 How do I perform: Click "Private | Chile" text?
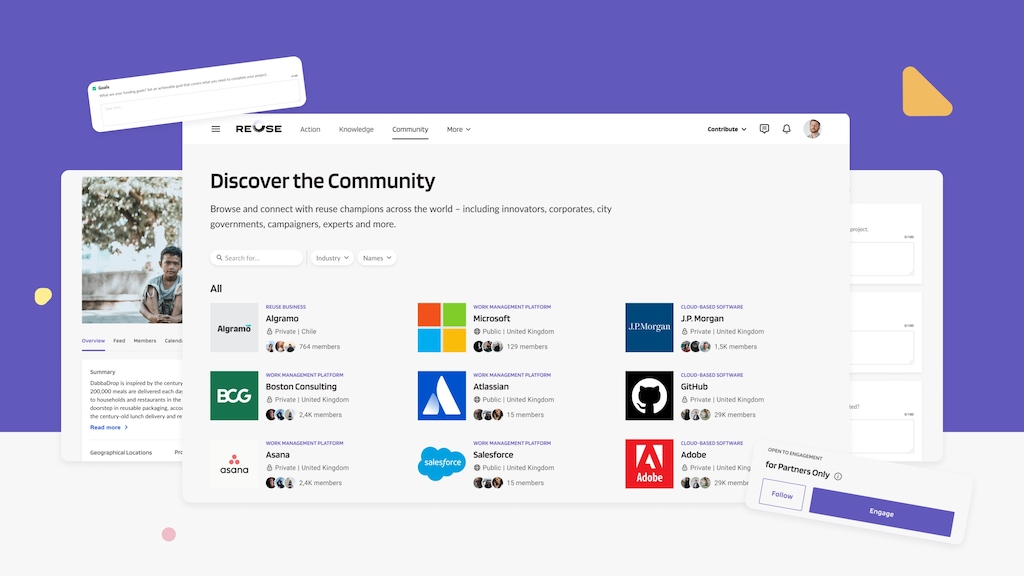[x=295, y=332]
